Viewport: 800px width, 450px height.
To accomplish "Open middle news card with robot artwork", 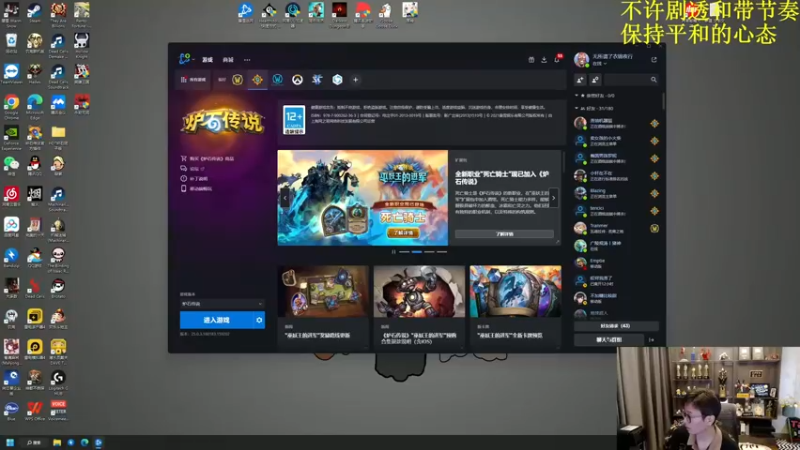I will click(x=419, y=306).
